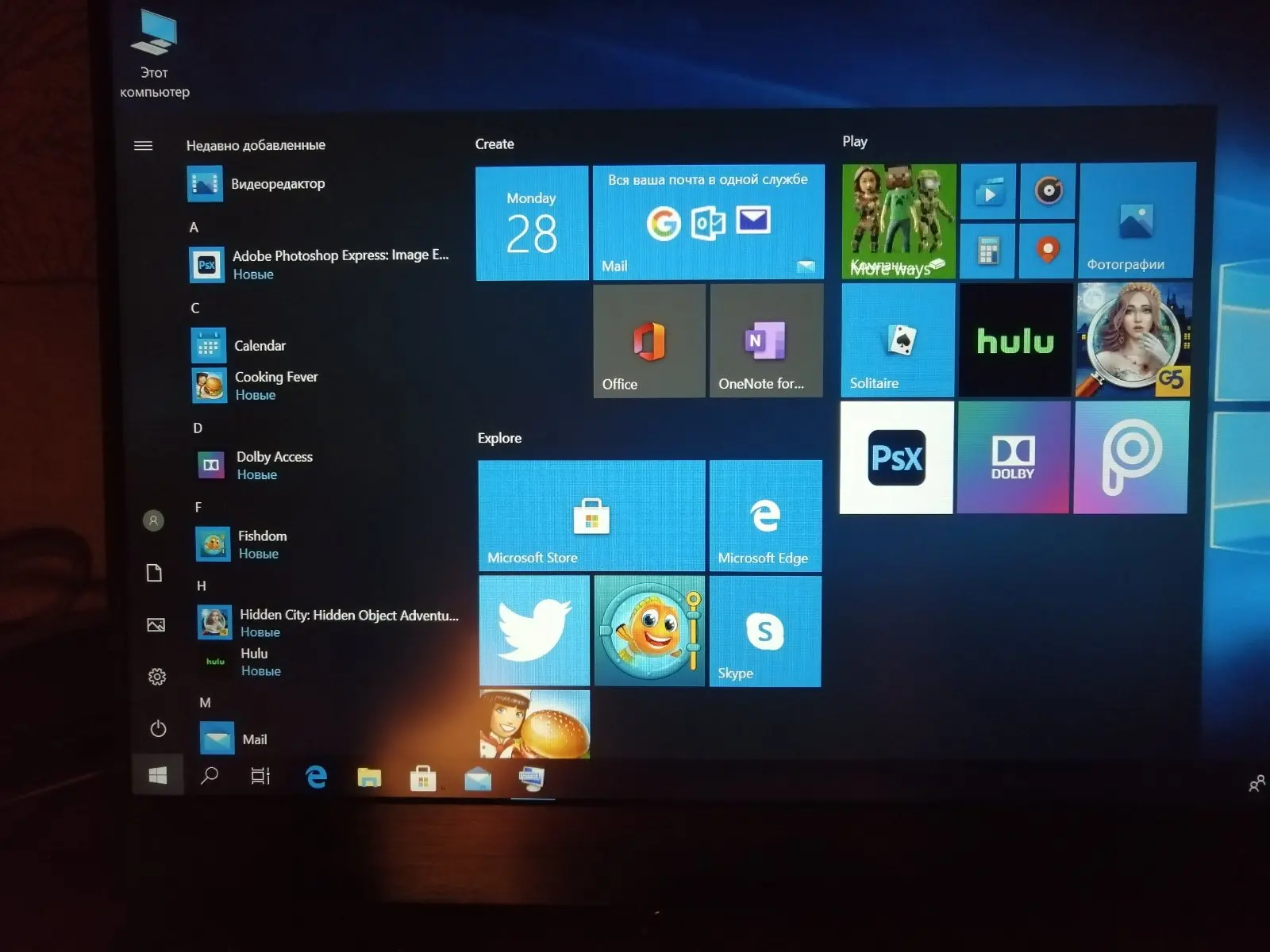Launch Fishdom from the app list

point(328,544)
